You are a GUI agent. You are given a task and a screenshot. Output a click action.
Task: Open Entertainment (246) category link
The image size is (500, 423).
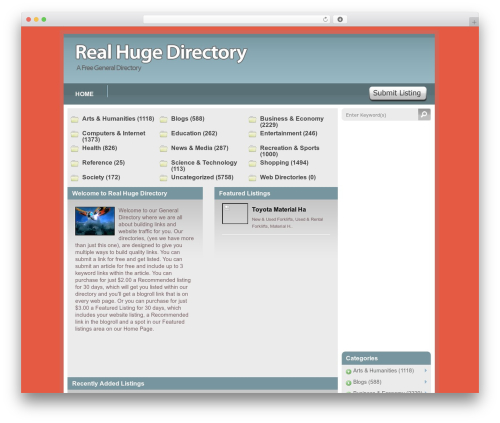point(288,133)
